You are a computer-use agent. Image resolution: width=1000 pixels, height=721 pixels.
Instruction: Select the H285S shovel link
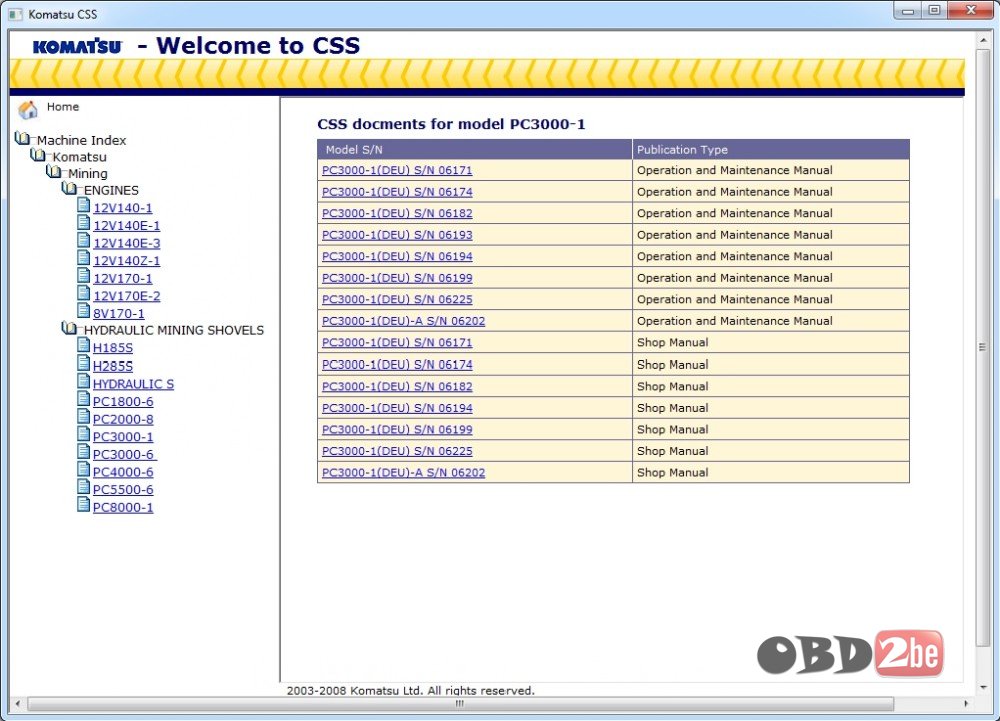(113, 366)
